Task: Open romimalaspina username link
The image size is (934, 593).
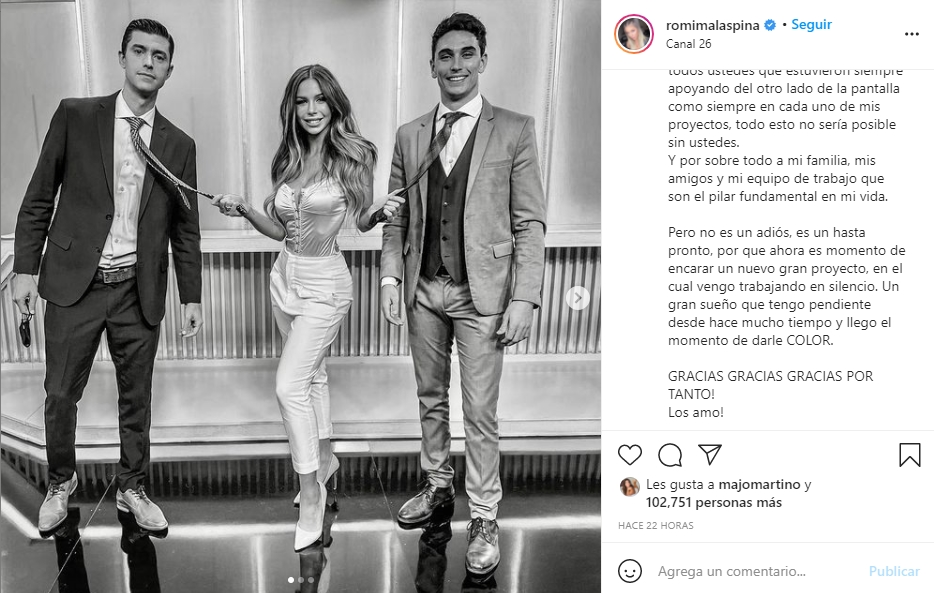Action: point(712,25)
